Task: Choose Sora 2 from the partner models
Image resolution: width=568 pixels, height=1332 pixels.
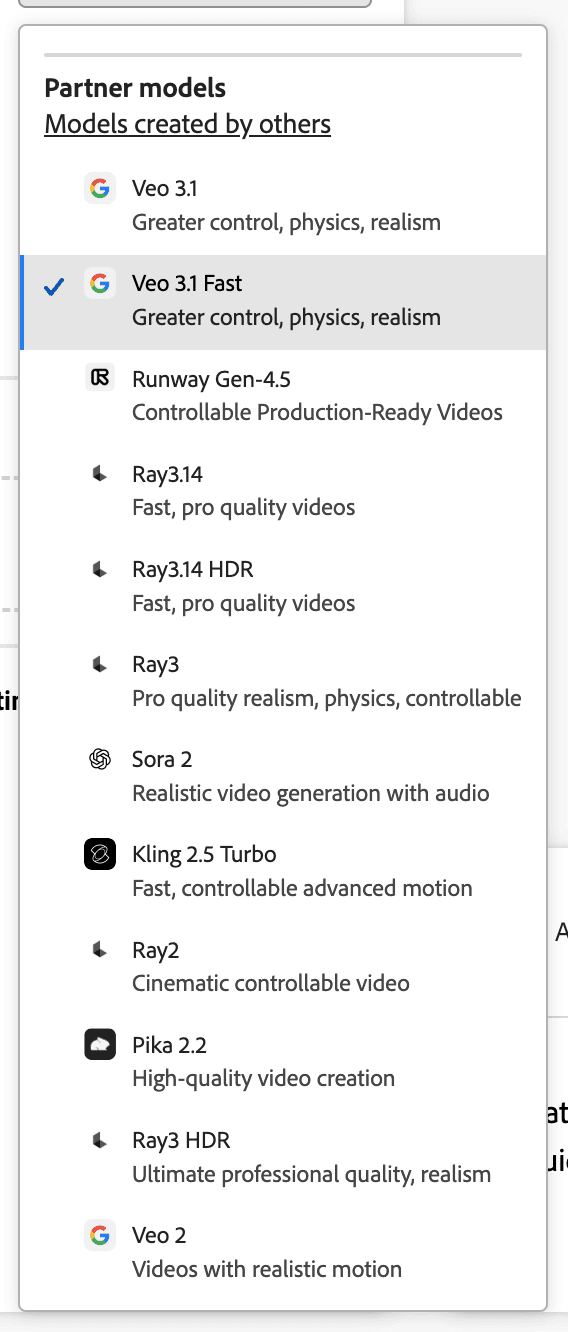Action: click(x=283, y=777)
